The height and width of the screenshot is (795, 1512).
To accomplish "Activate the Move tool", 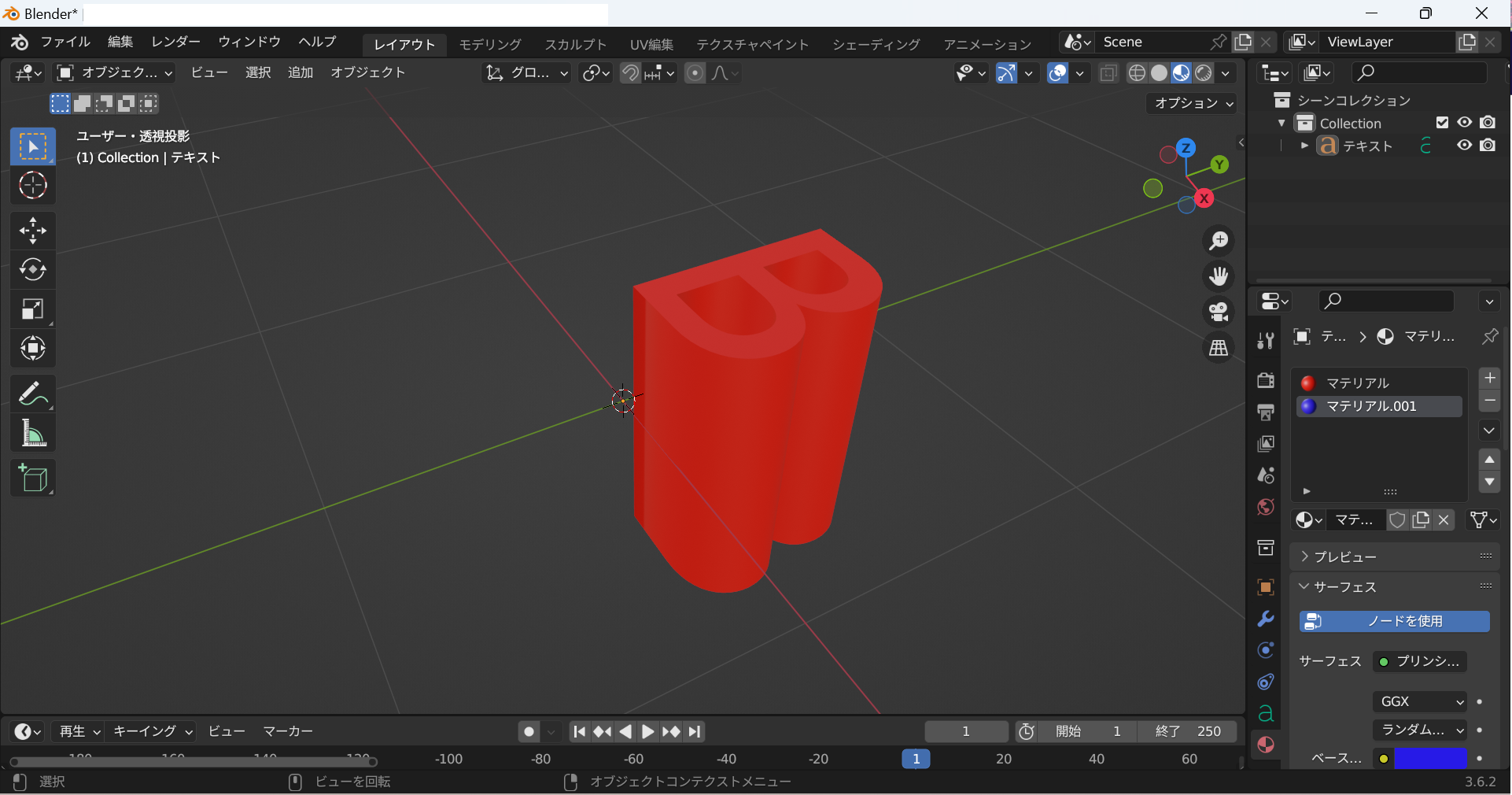I will (33, 231).
